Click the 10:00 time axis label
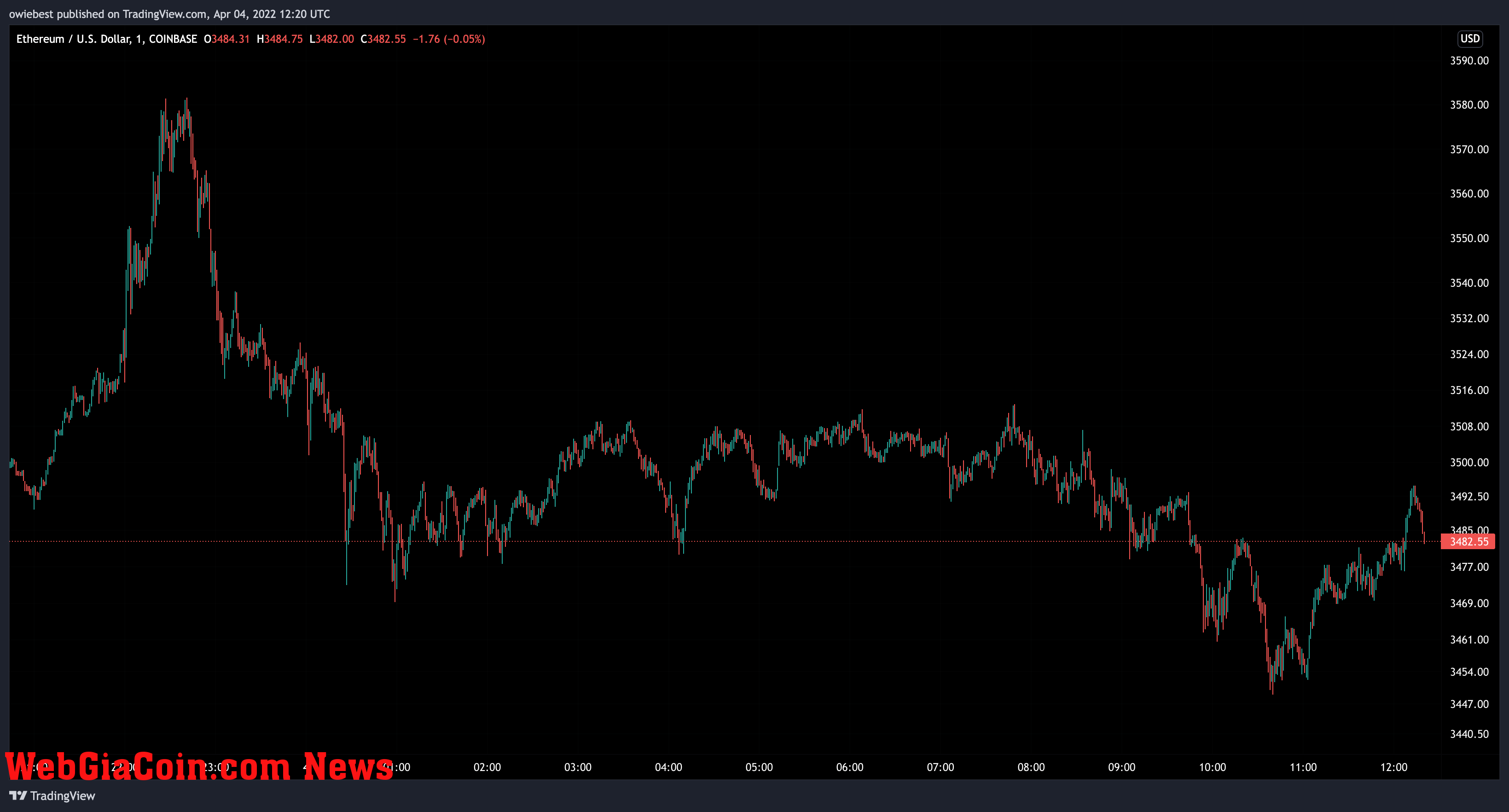Screen dimensions: 1509x812 [x=1212, y=767]
